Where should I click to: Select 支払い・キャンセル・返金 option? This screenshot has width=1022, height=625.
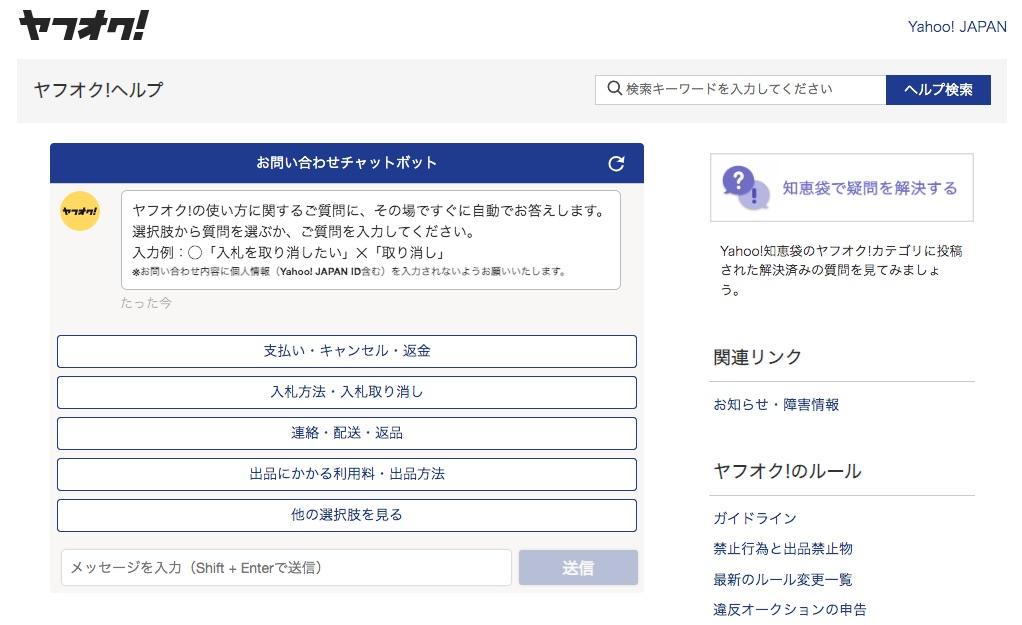tap(347, 351)
